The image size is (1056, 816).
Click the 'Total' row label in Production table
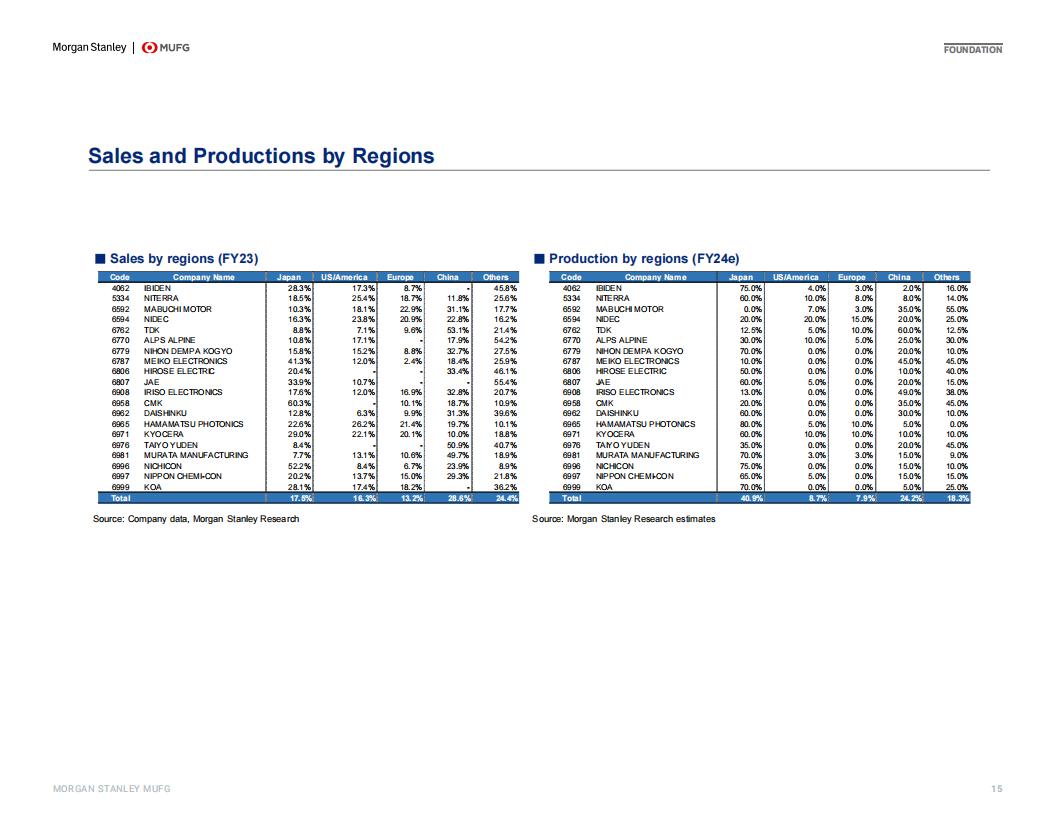click(x=571, y=498)
